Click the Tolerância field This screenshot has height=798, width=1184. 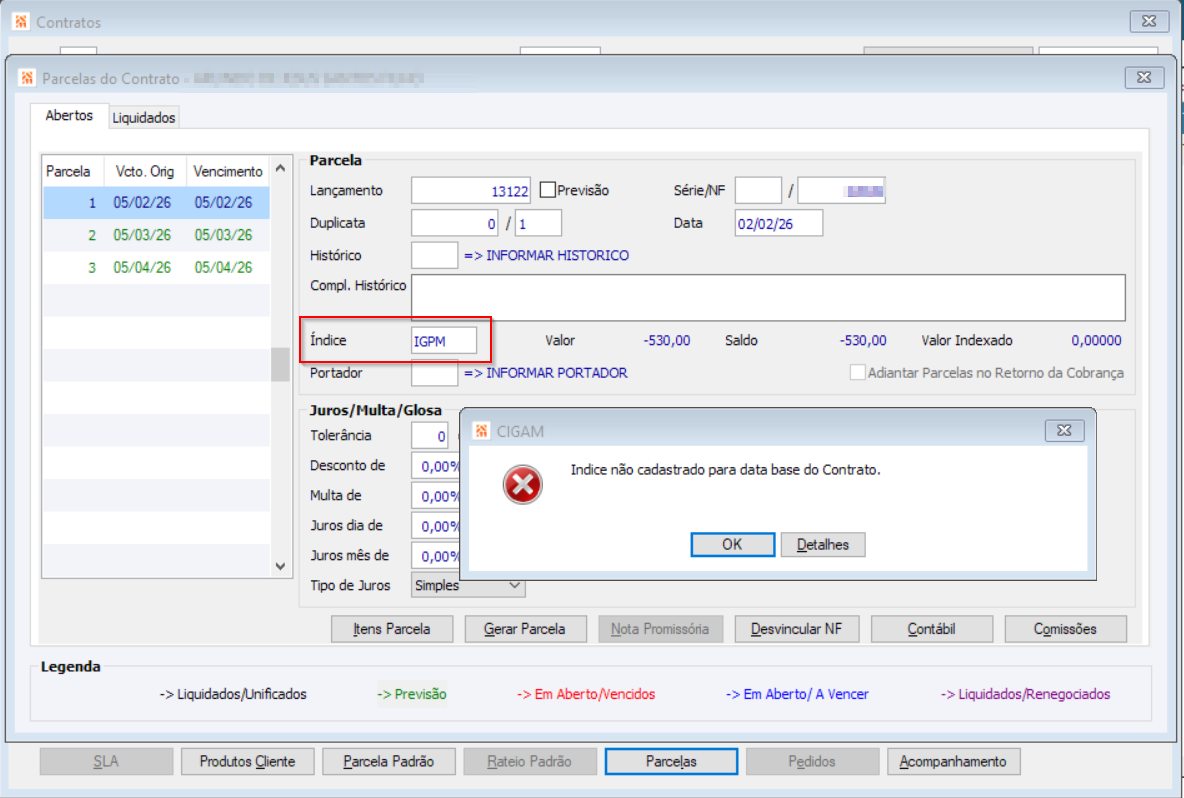430,436
